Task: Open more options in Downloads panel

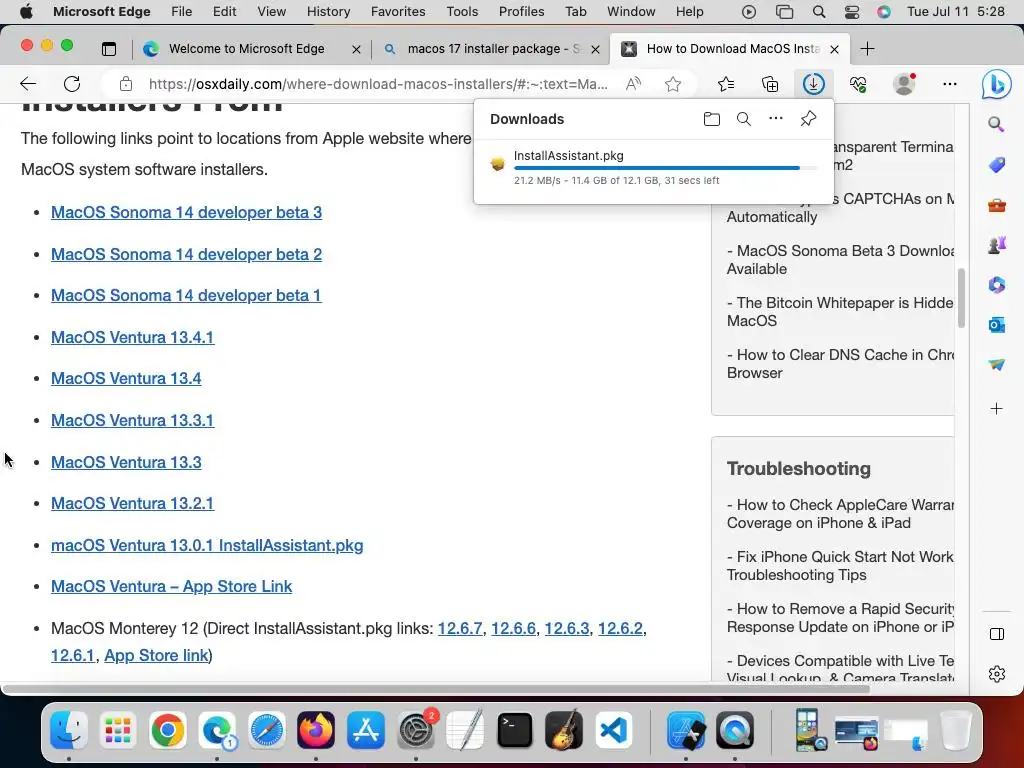Action: pyautogui.click(x=776, y=119)
